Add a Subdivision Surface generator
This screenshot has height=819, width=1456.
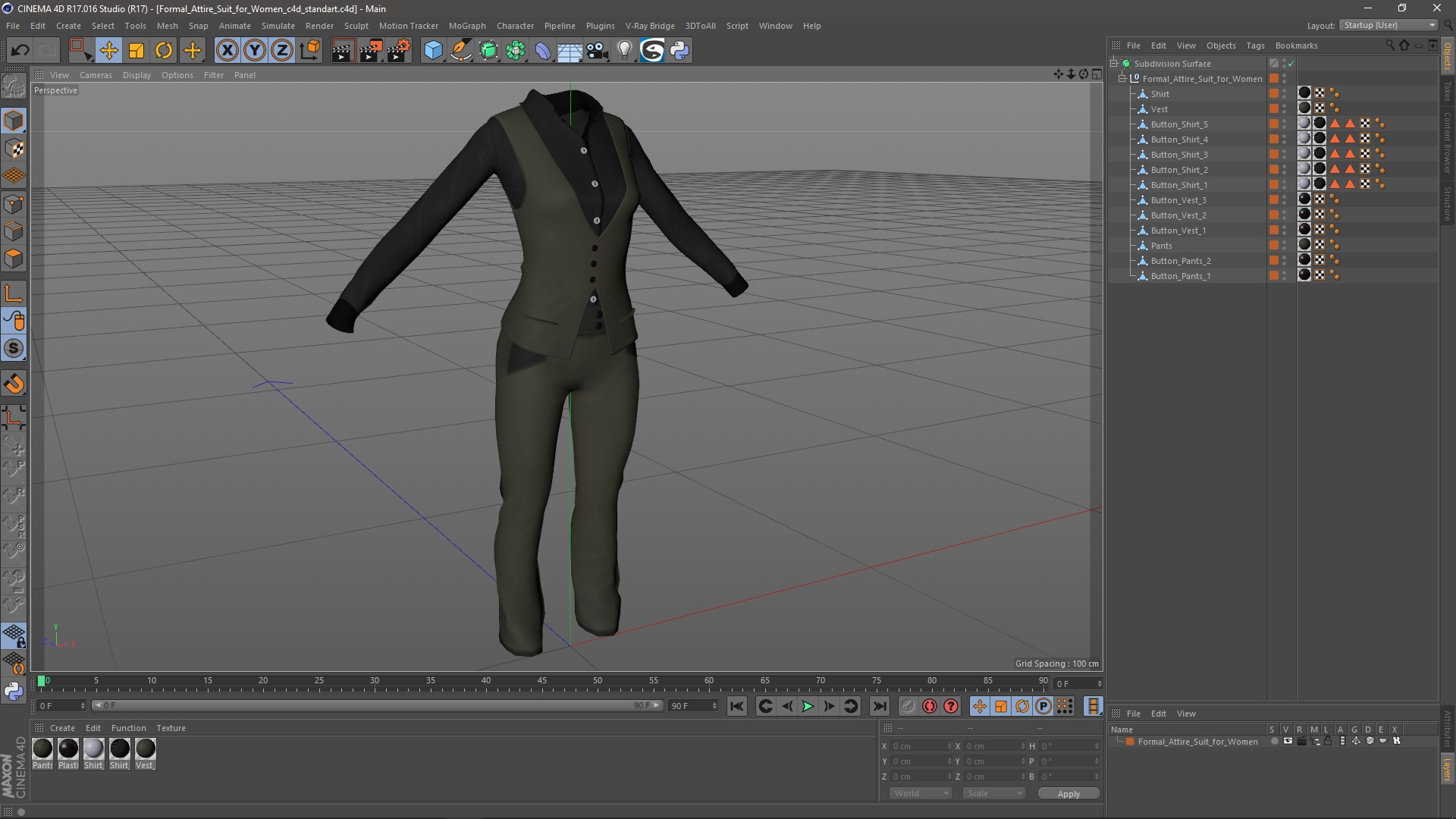[488, 51]
